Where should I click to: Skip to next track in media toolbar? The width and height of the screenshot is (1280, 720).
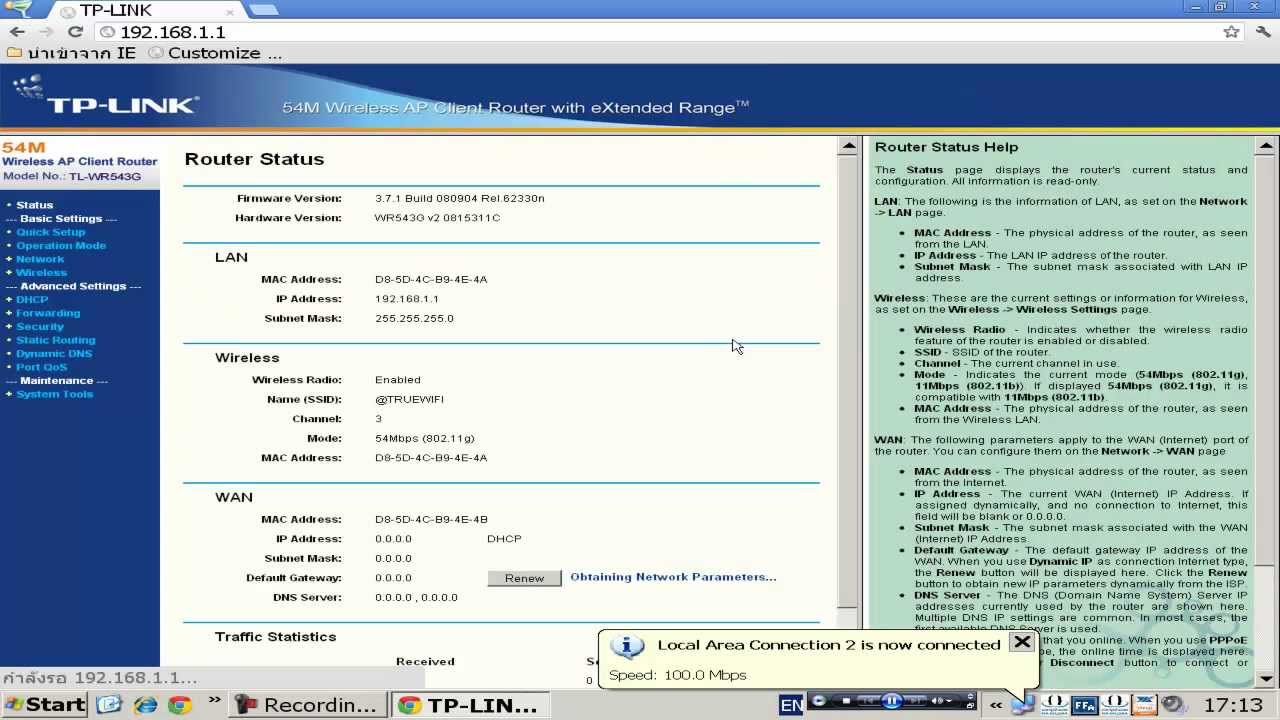[x=915, y=700]
